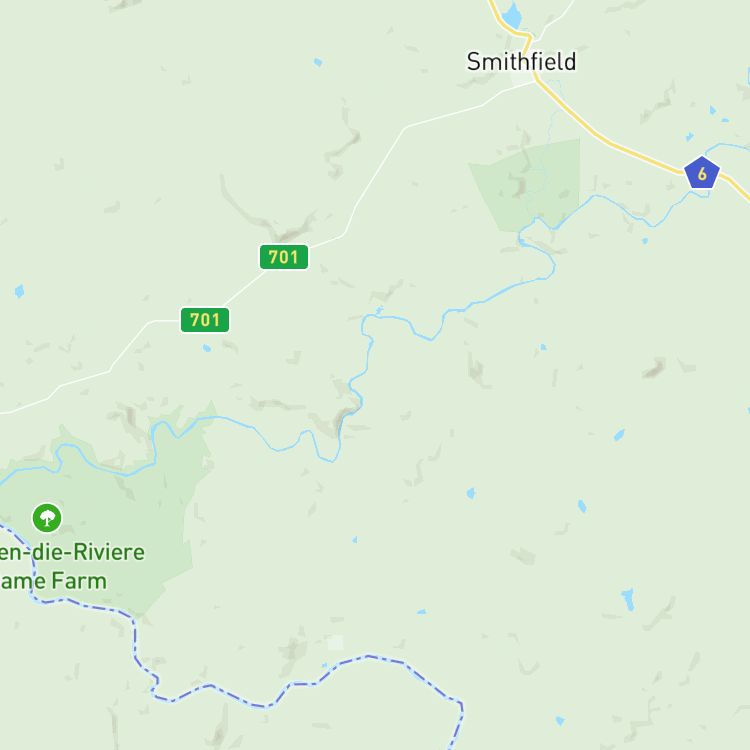Open the green tree park marker
This screenshot has width=750, height=750.
pos(47,518)
